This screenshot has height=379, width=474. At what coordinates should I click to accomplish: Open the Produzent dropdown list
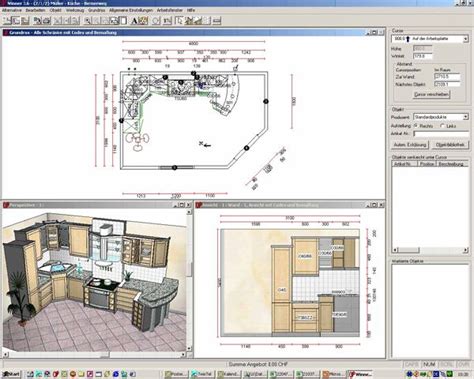465,117
